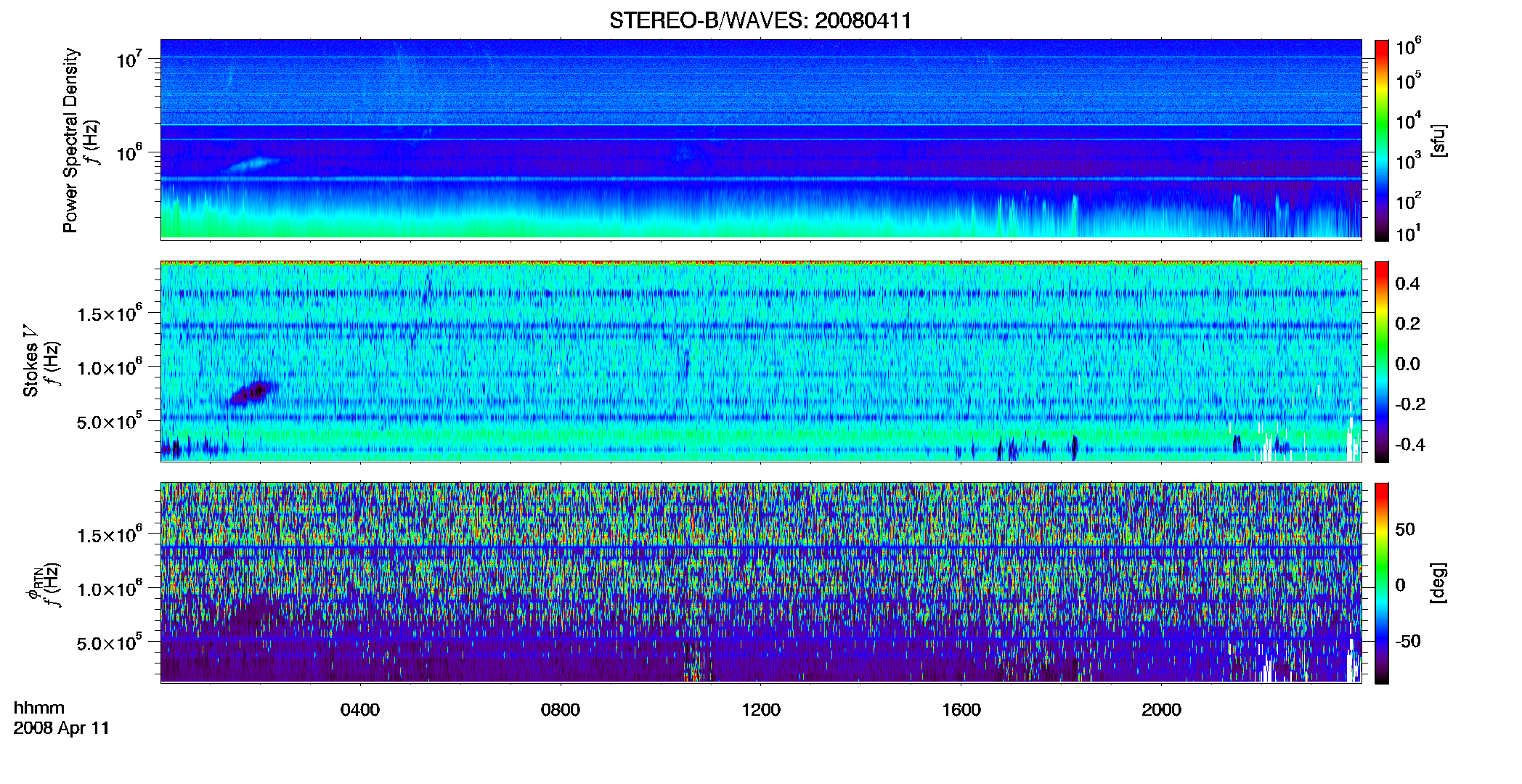Click the Power Spectral Density axis label
Screen dimensions: 1522x784
[70, 140]
